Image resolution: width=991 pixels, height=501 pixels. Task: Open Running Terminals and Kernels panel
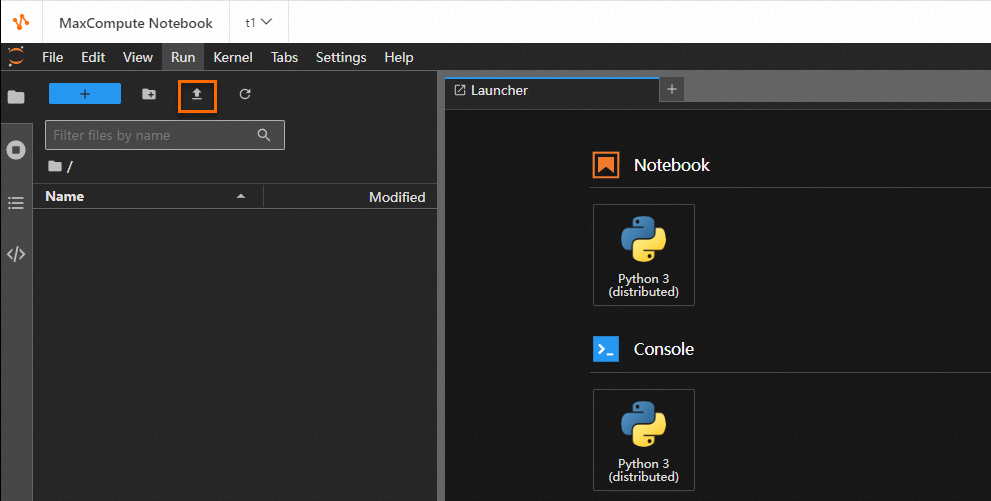pos(16,150)
